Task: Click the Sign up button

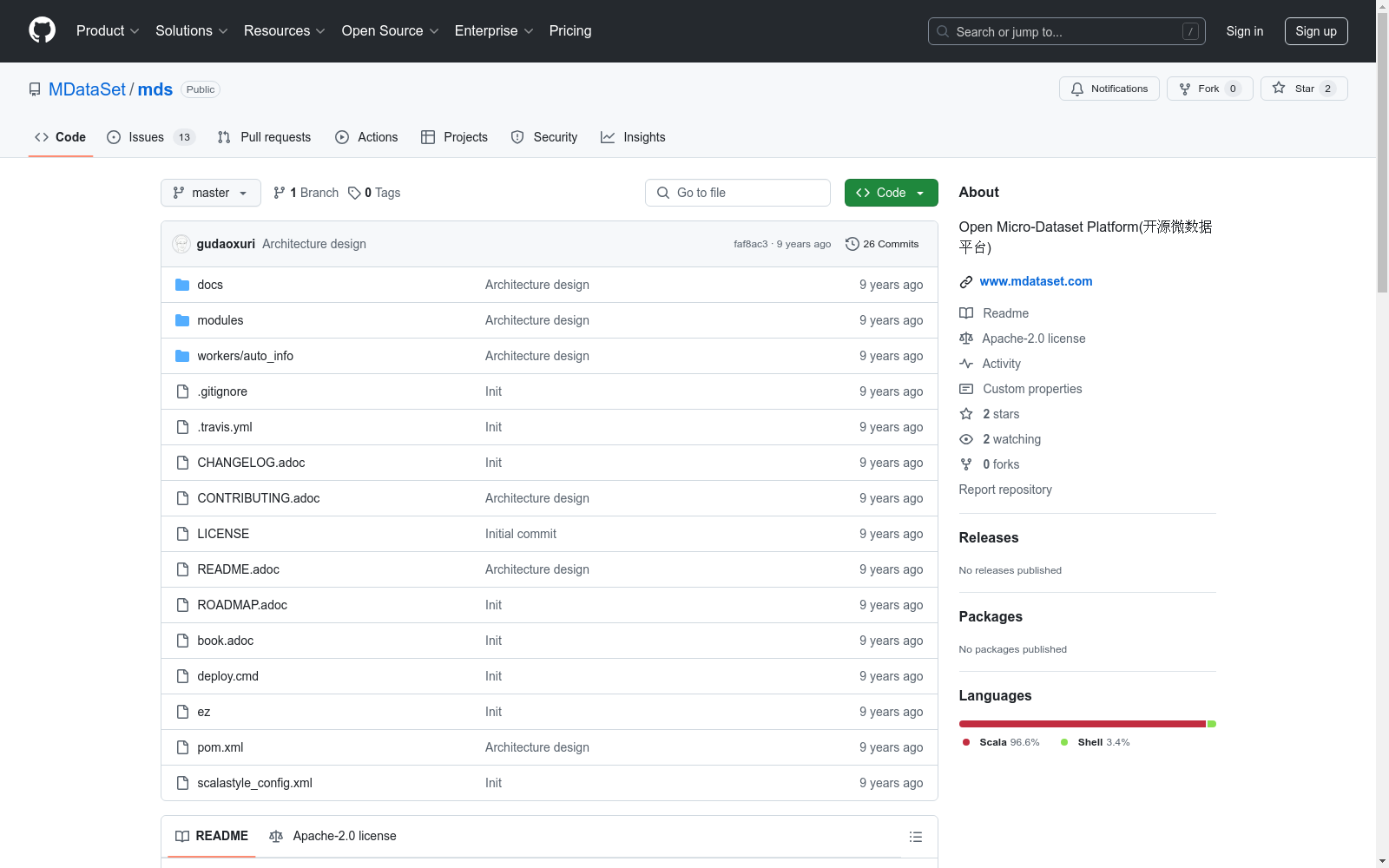Action: [1316, 31]
